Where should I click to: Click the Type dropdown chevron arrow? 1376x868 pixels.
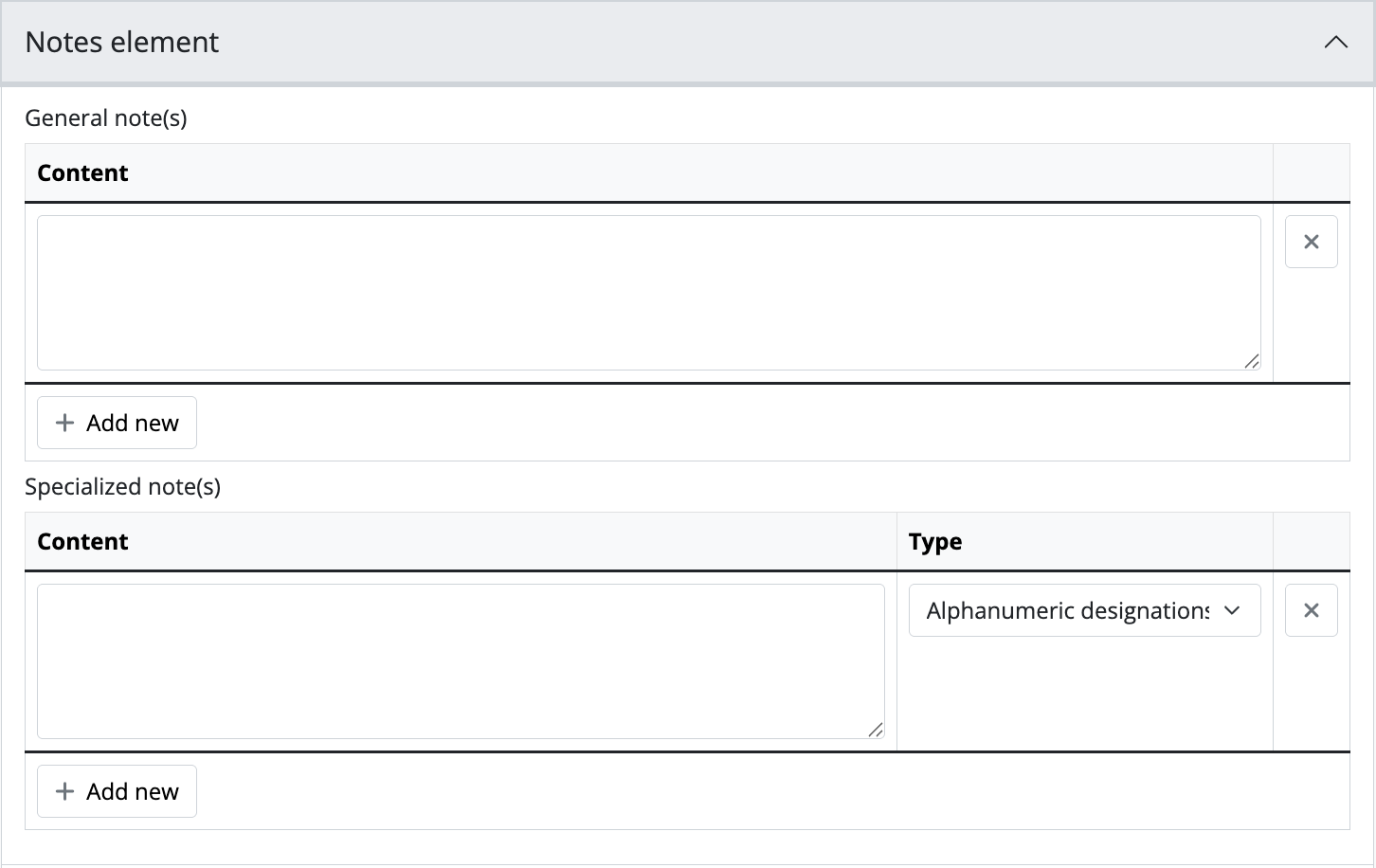[1232, 610]
